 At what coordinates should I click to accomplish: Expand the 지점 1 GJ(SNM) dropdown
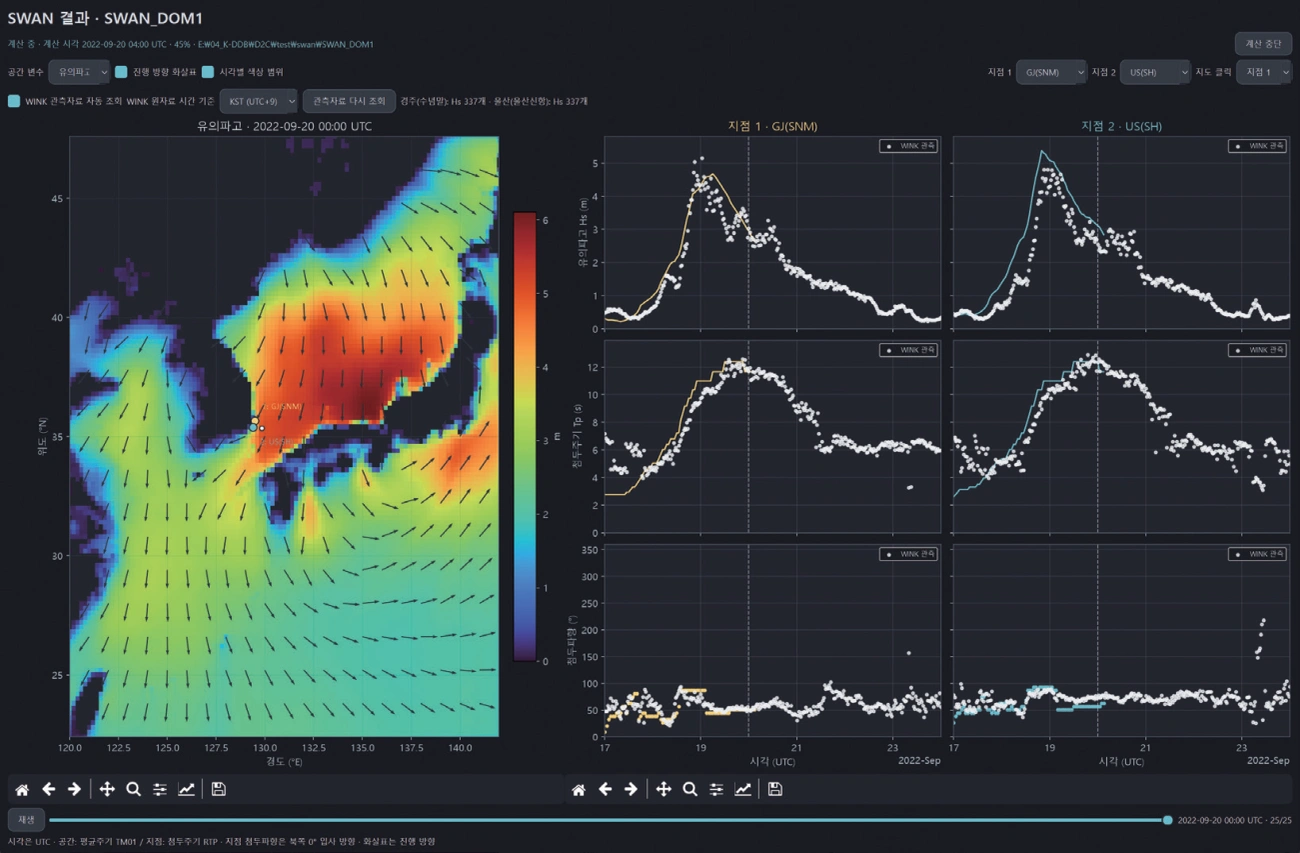point(1051,72)
